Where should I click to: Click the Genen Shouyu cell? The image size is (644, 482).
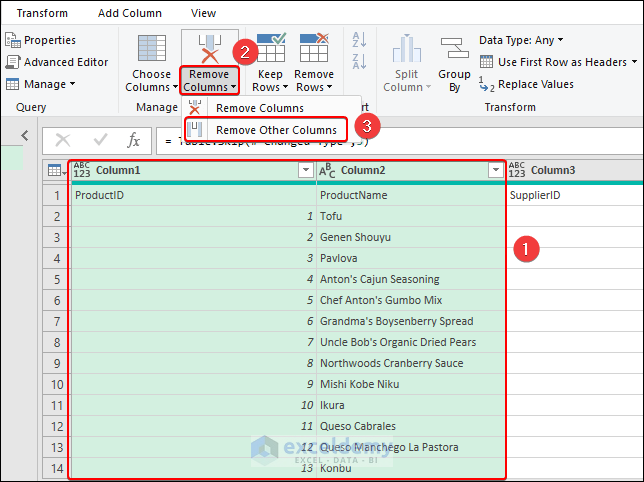(412, 237)
